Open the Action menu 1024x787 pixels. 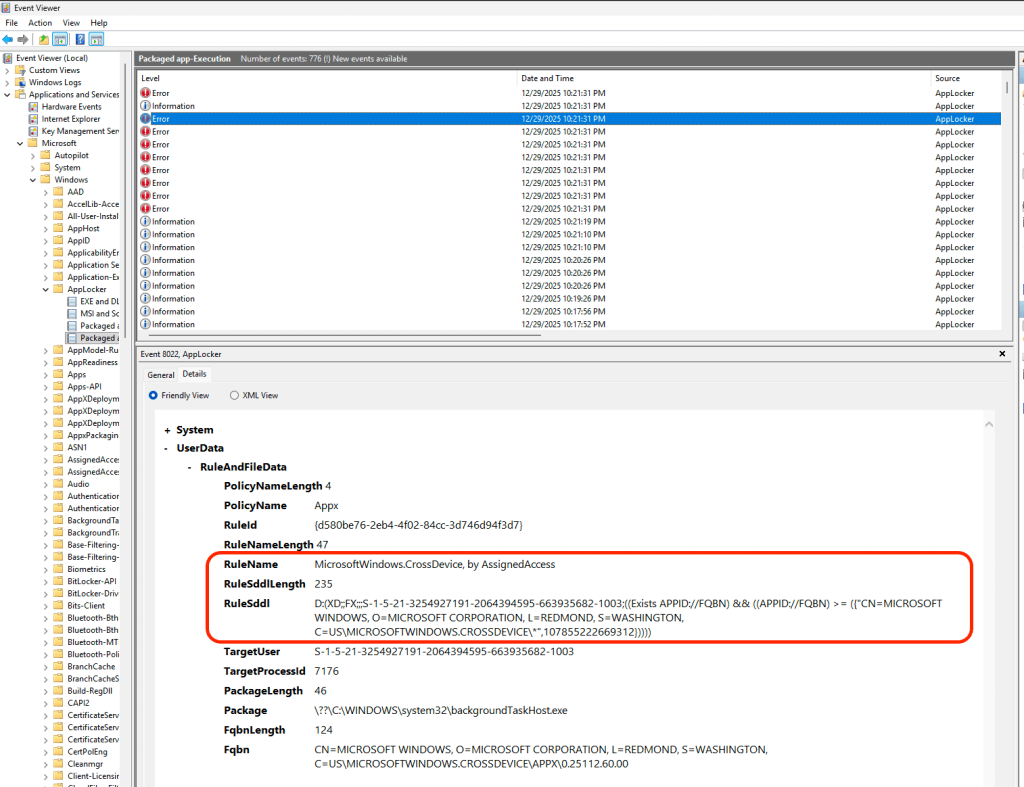click(x=40, y=22)
